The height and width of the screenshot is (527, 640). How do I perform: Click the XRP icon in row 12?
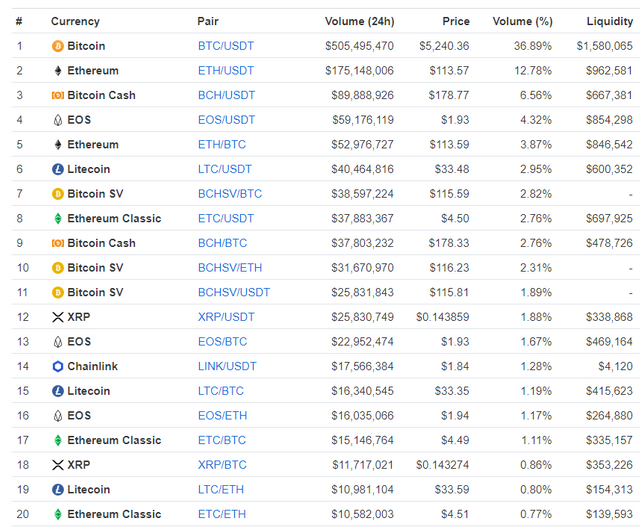coord(58,317)
